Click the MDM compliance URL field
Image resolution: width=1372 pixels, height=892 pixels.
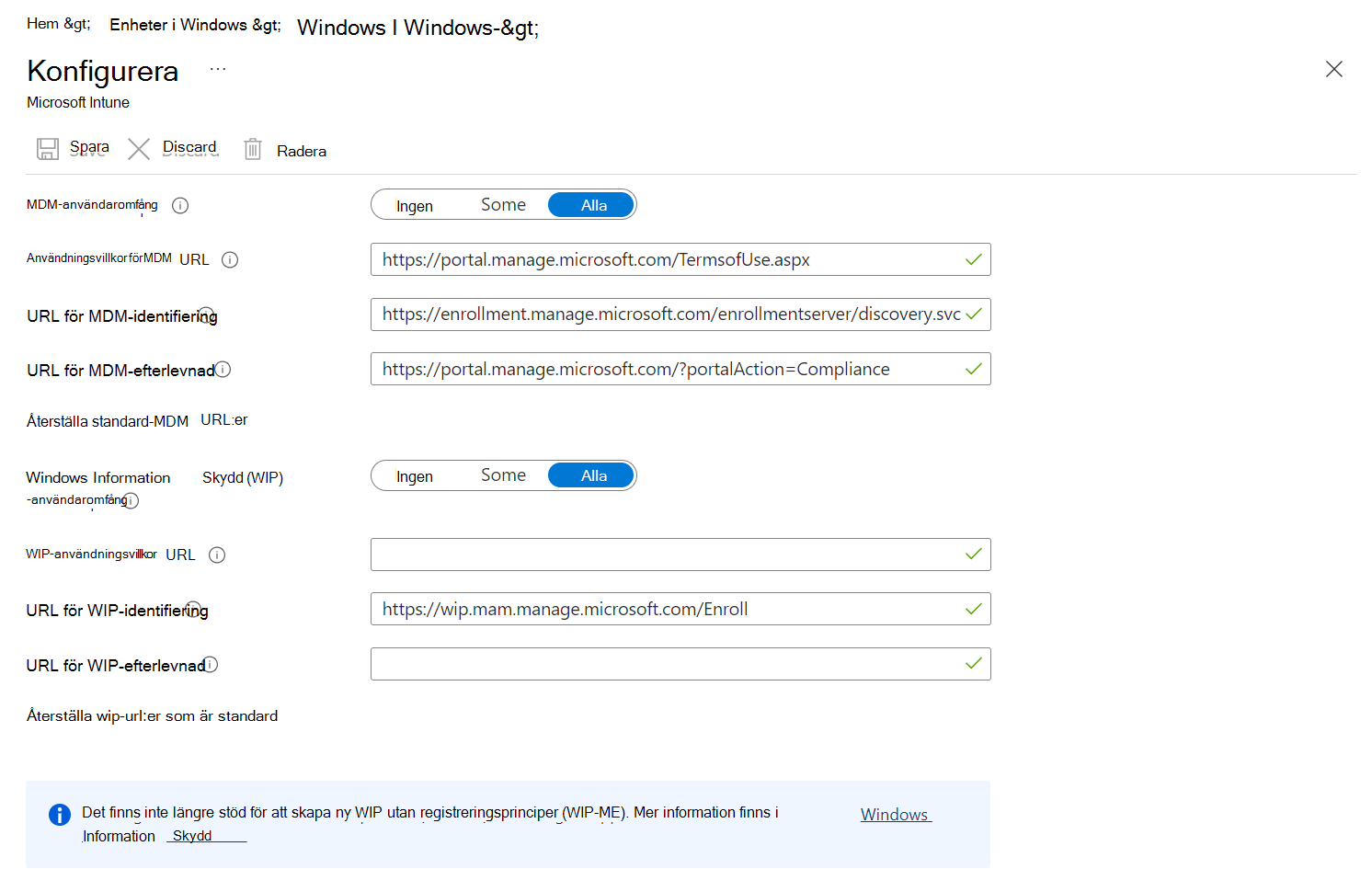[680, 369]
